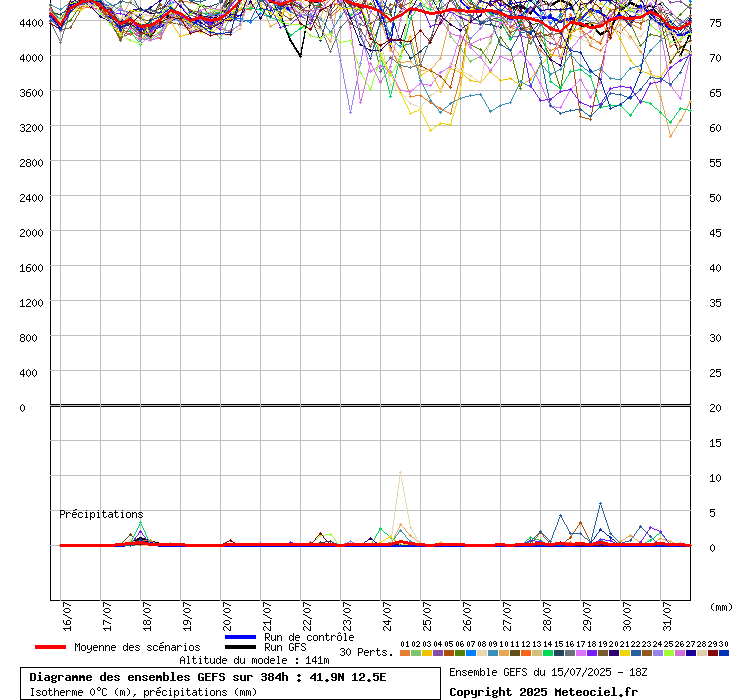
Task: Click the '(mm)' unit label
Action: (722, 607)
